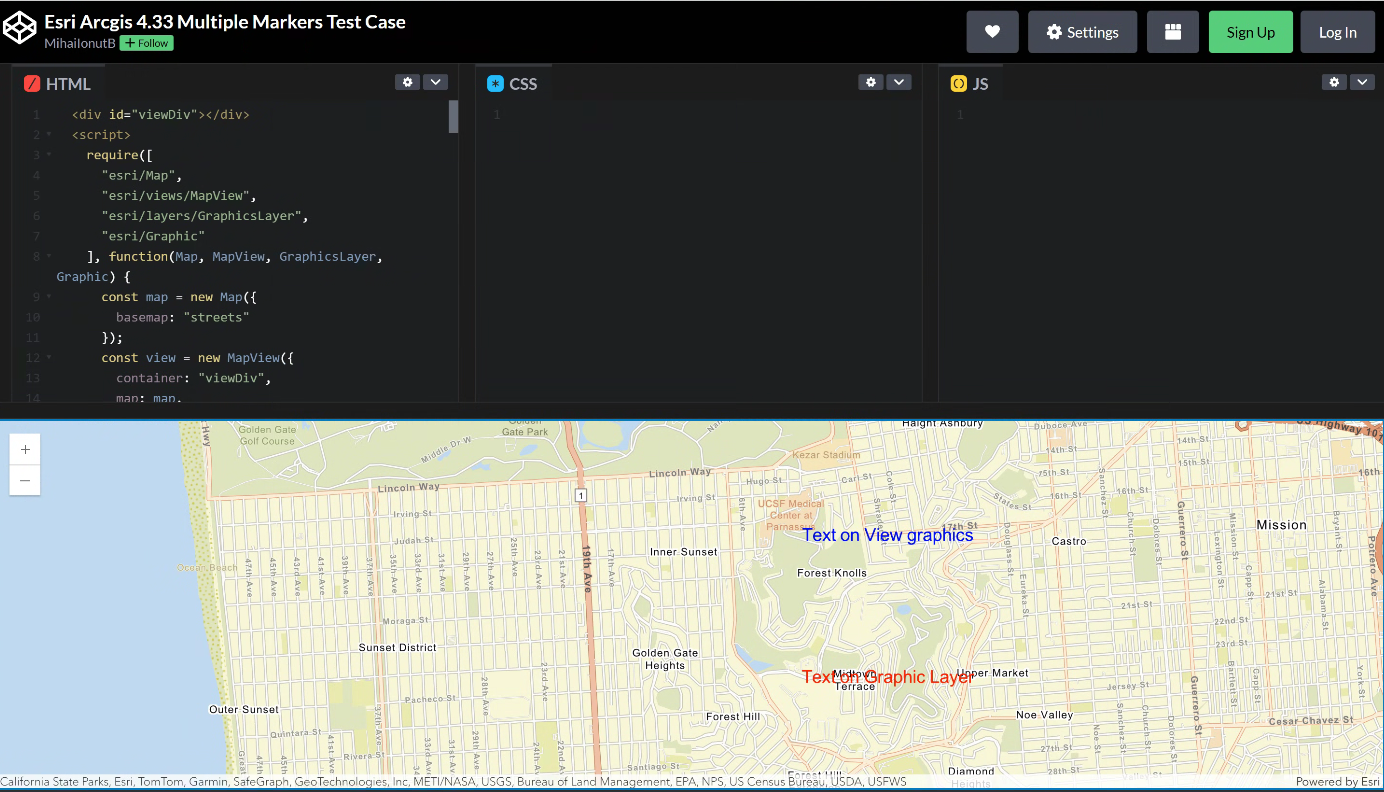
Task: Select the HTML editor tab
Action: point(58,84)
